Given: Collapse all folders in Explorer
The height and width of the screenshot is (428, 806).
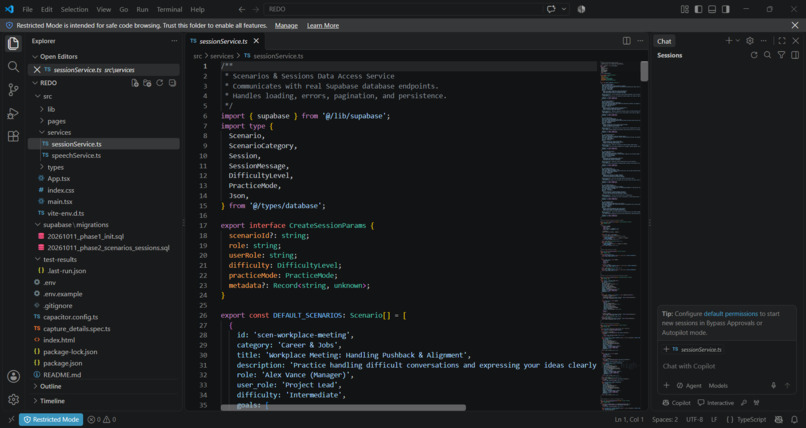Looking at the screenshot, I should [172, 83].
